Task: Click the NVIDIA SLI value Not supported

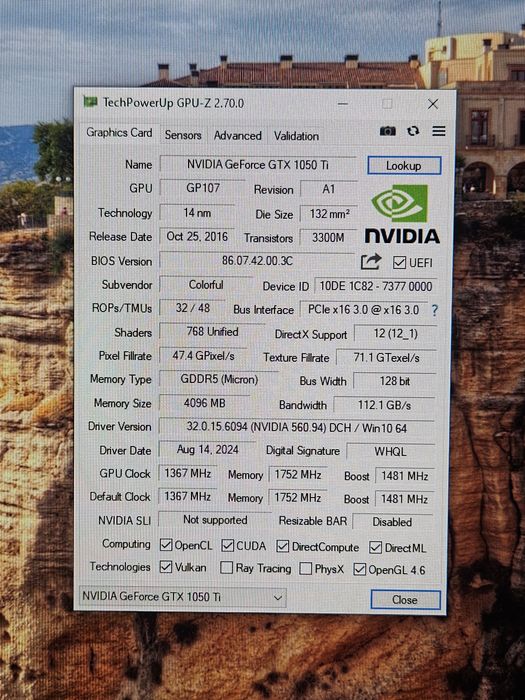Action: [x=215, y=520]
